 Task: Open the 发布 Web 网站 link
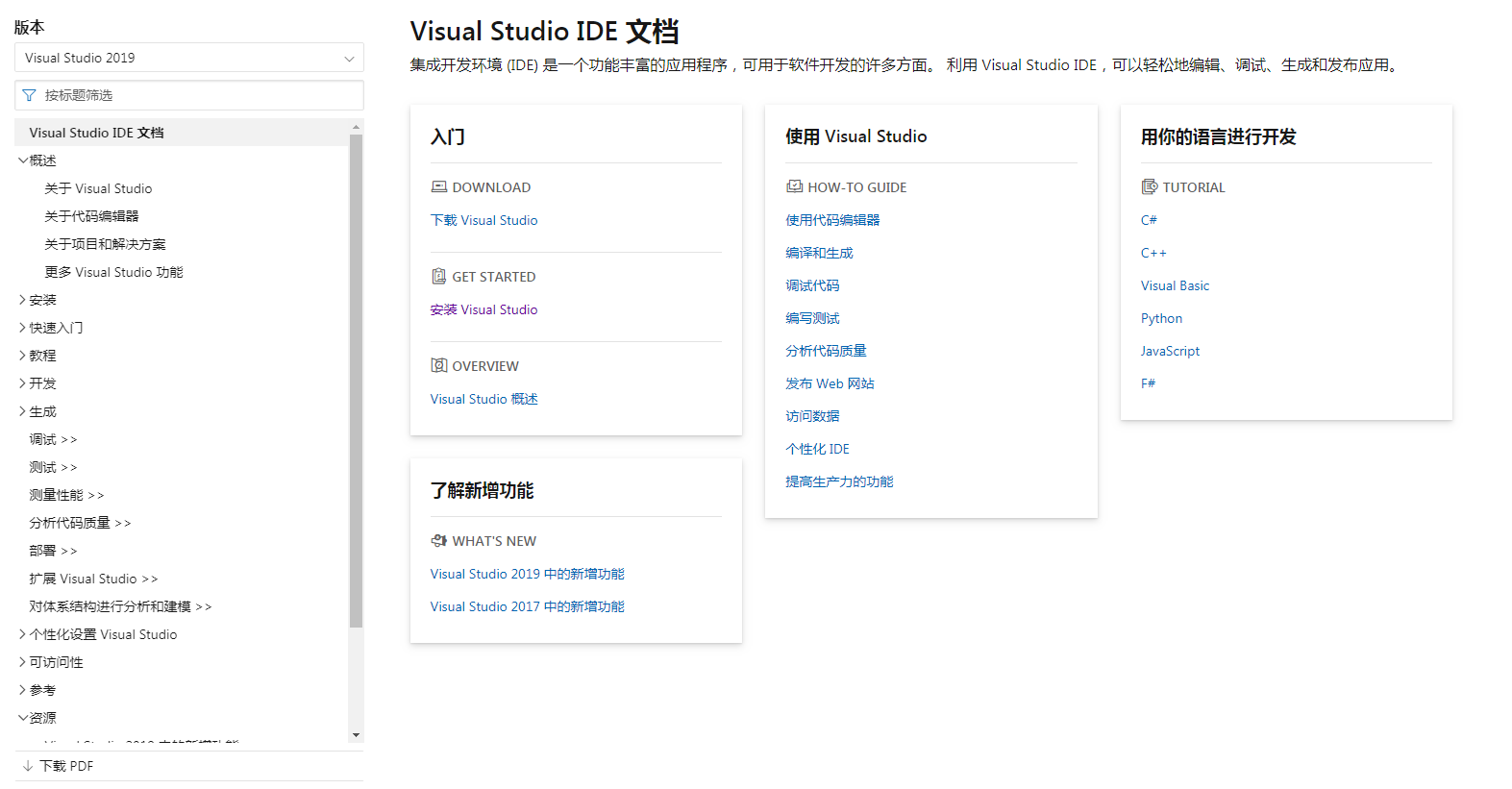830,383
